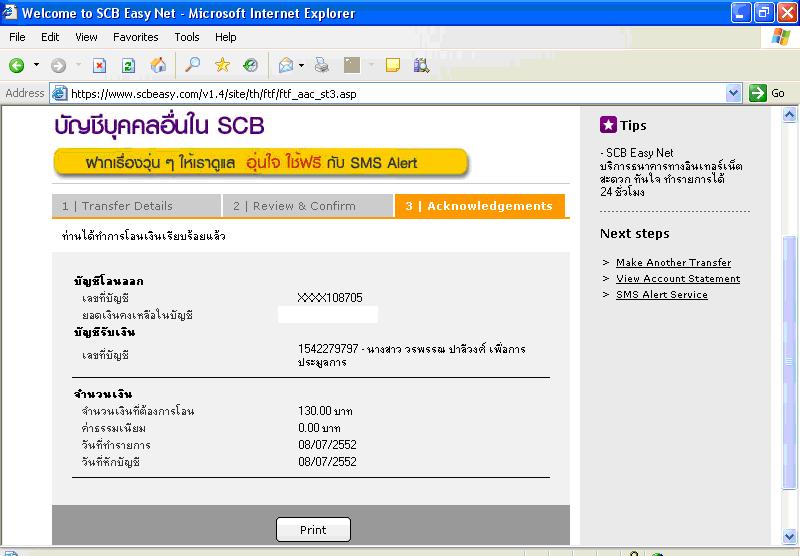Click the Research toolbar icon
Image resolution: width=800 pixels, height=556 pixels.
click(x=421, y=65)
